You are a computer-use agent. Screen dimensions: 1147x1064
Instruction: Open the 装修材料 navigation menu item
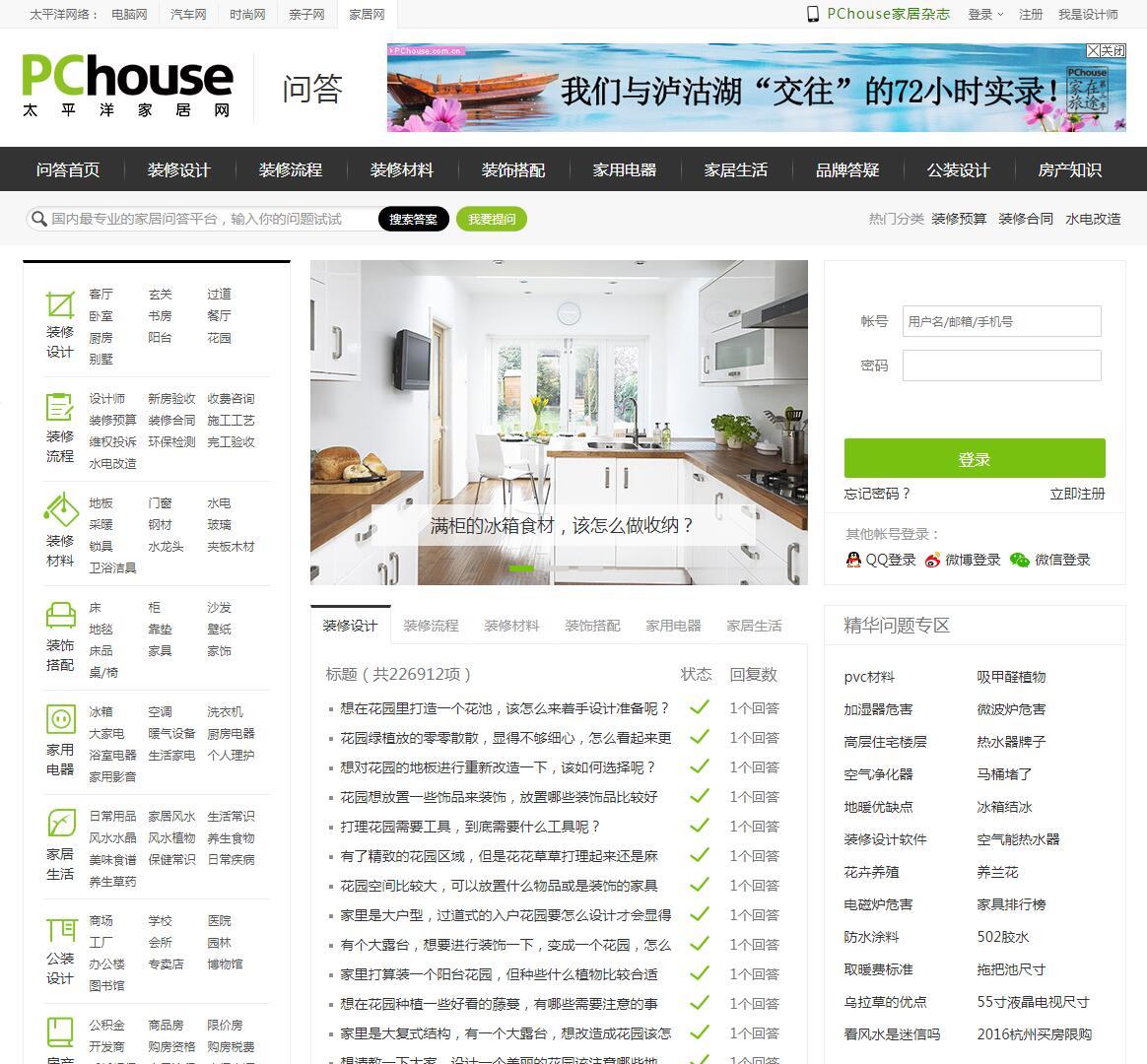point(402,169)
